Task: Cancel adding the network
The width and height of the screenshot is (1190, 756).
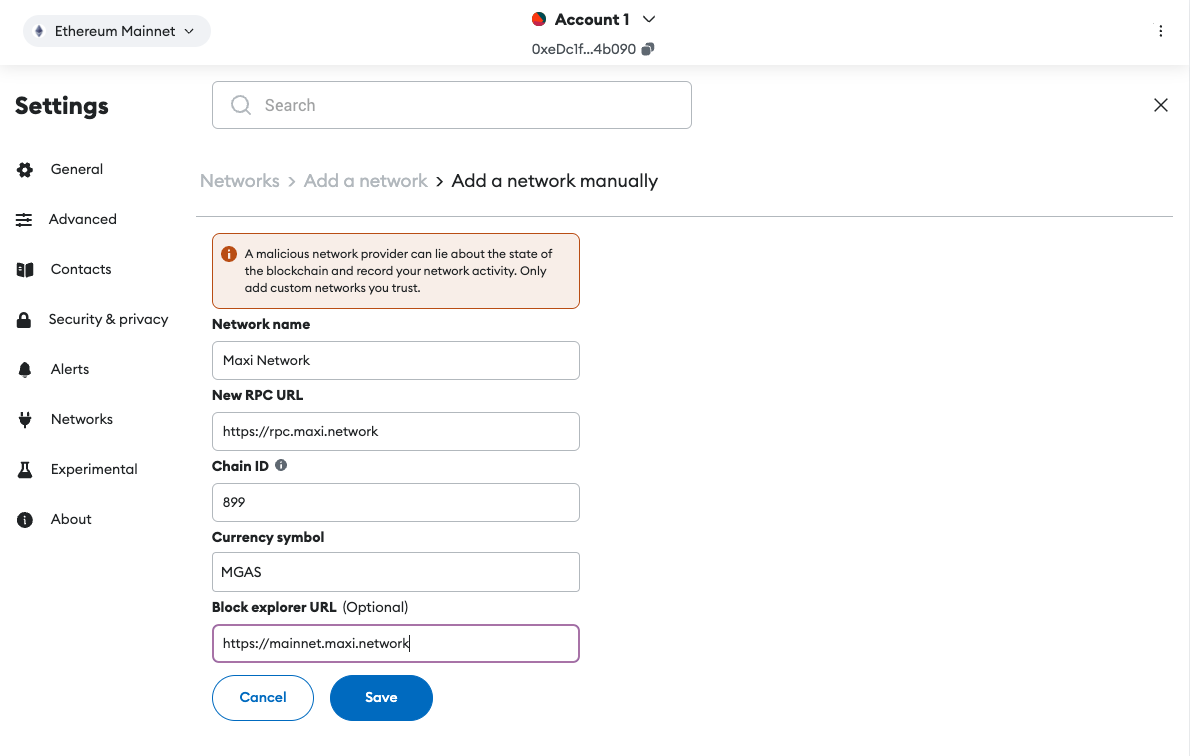Action: coord(263,698)
